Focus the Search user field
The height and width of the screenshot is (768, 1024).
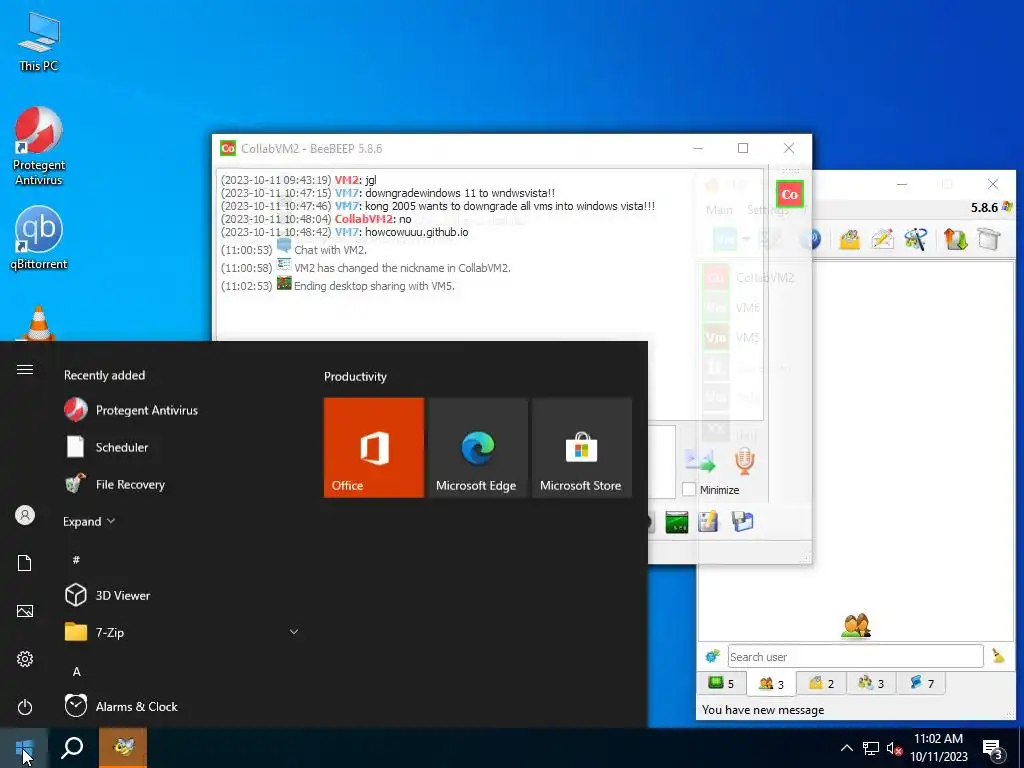coord(855,656)
